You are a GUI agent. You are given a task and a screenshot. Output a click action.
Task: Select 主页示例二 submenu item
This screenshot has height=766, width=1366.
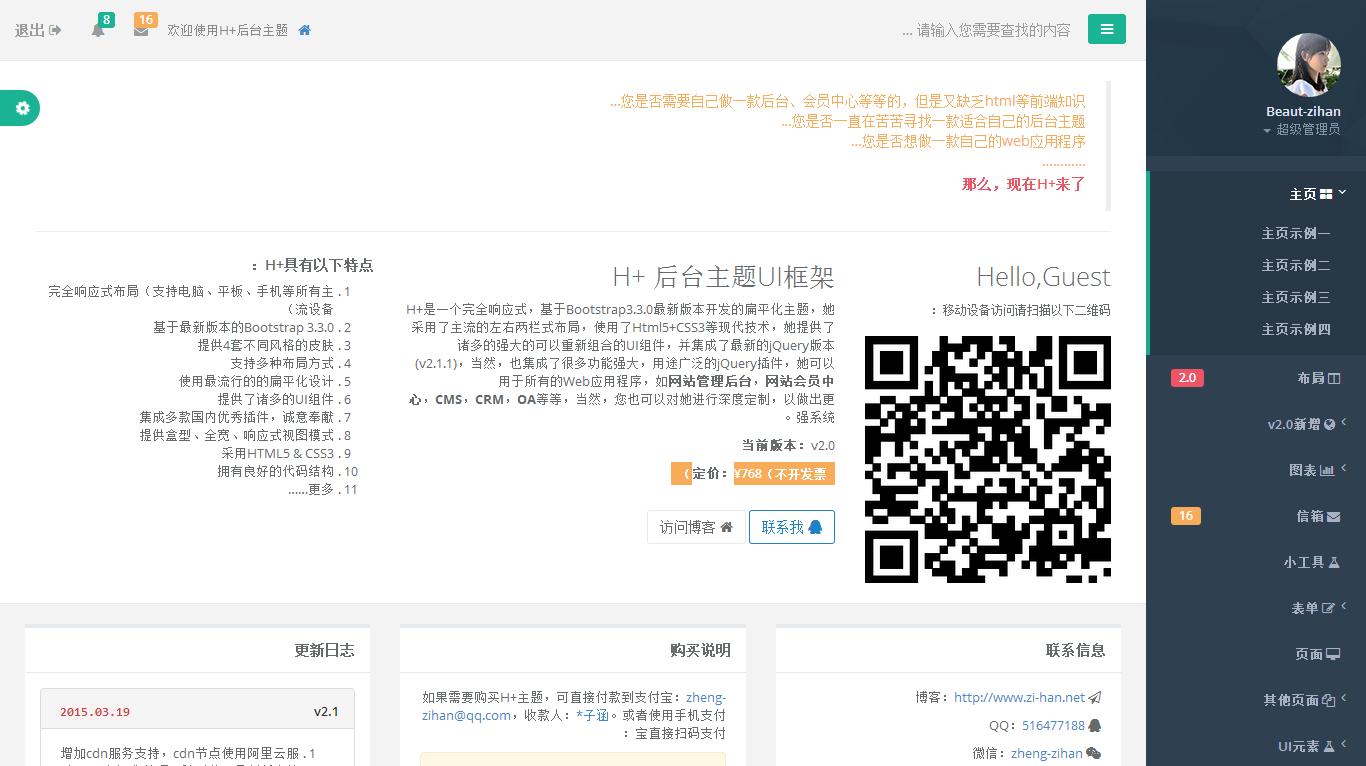click(1295, 265)
